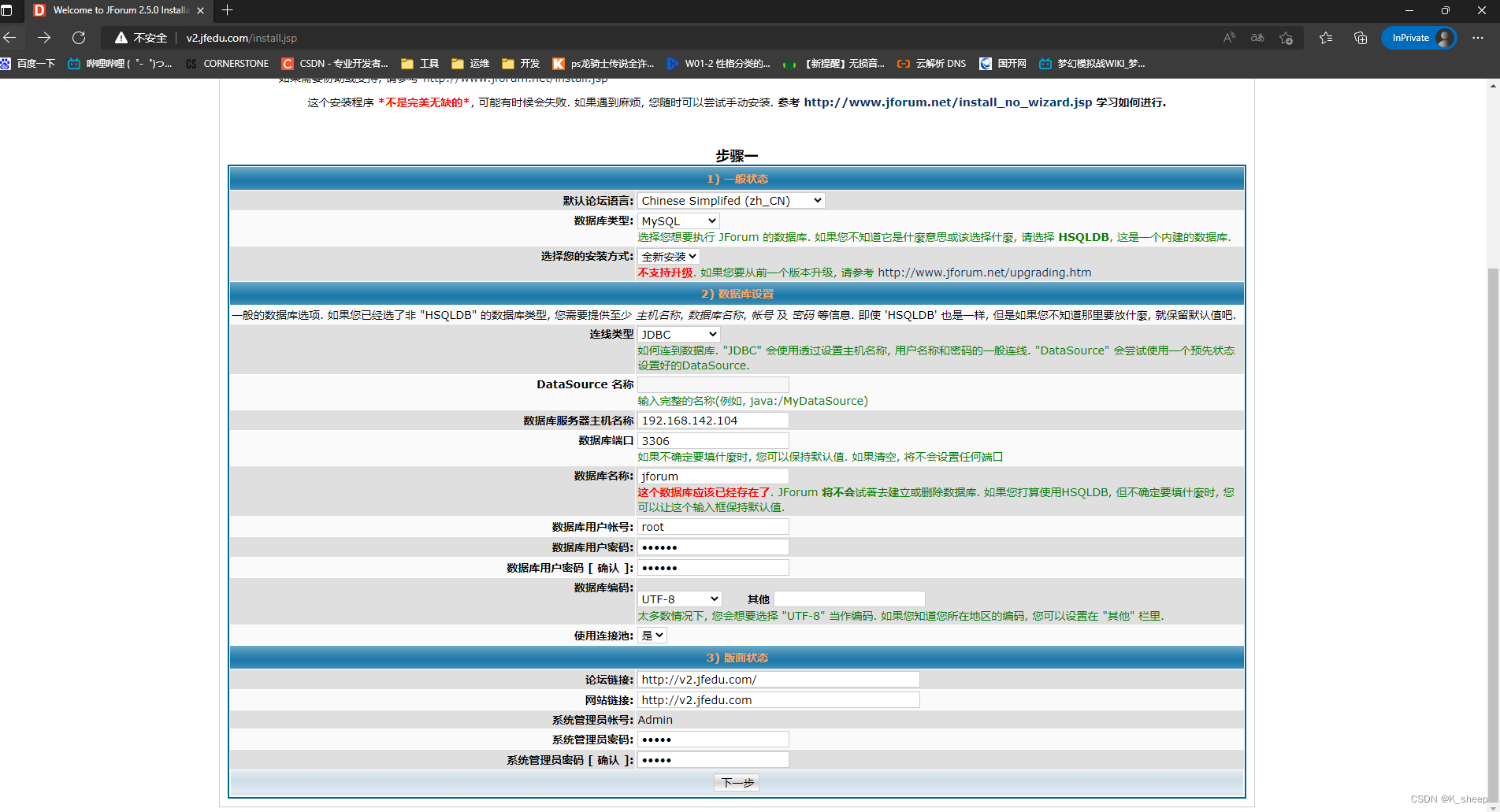Open the ps龙骑士传说 bookmark
1500x812 pixels.
(603, 64)
